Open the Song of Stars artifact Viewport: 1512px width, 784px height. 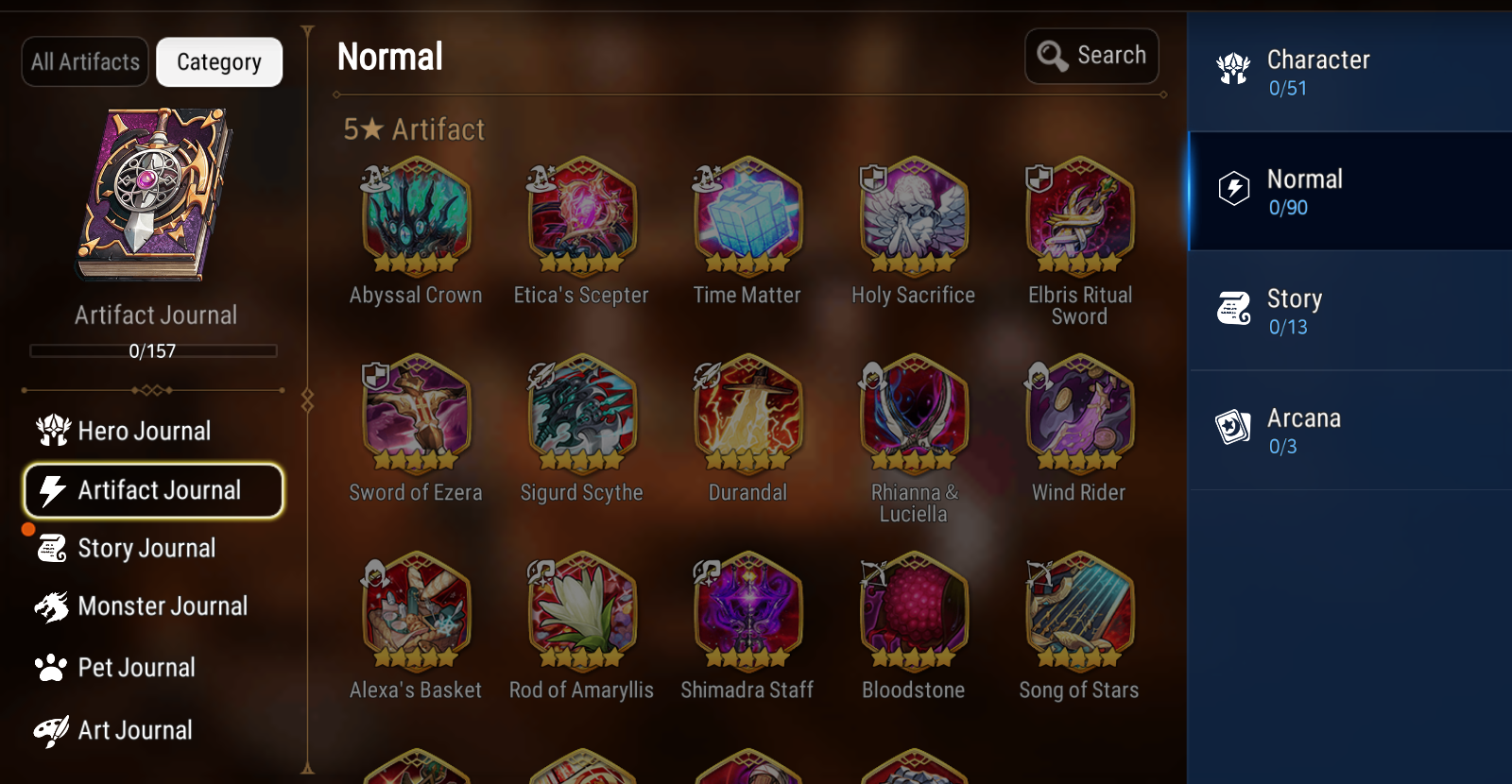[1079, 611]
